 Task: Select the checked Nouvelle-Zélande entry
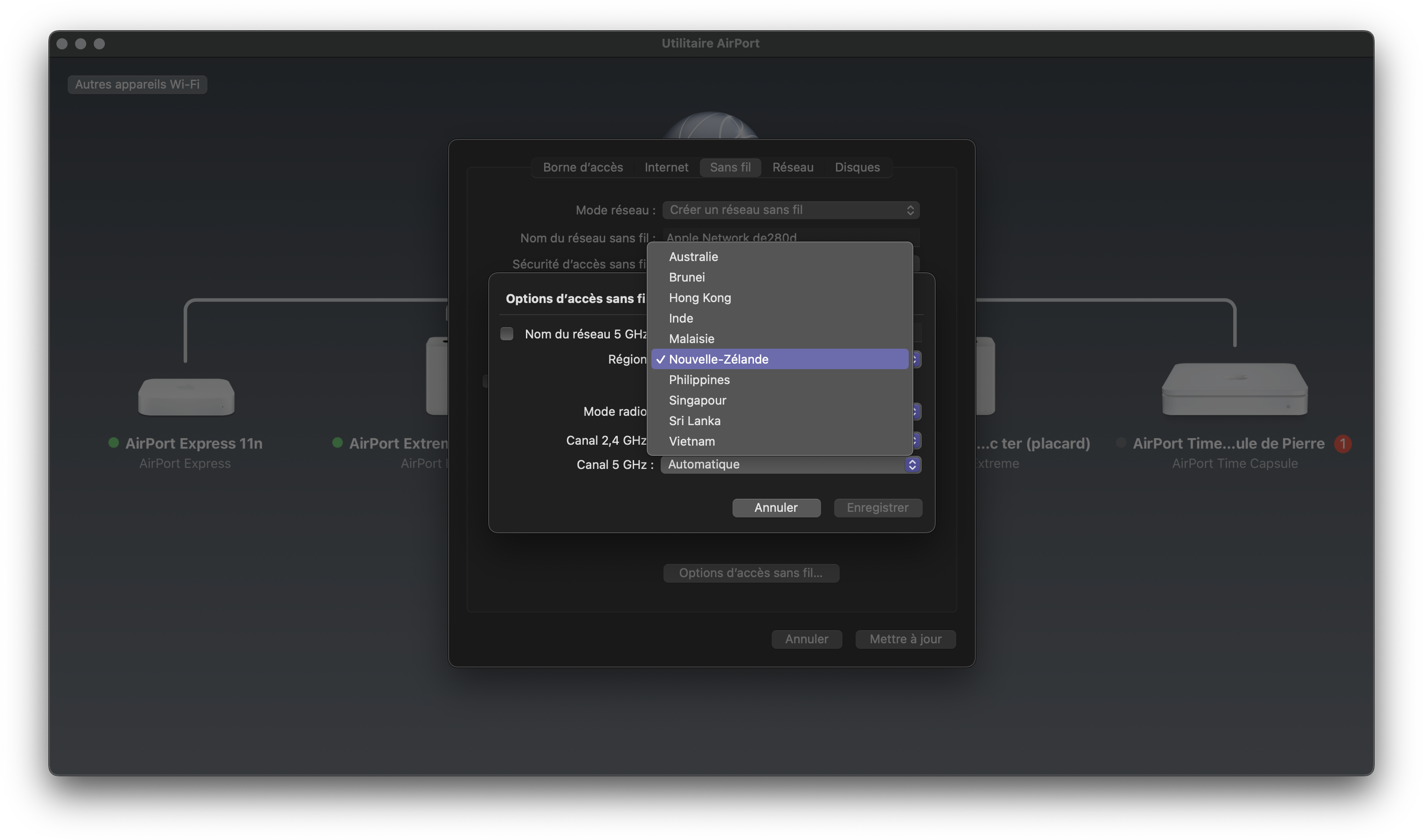[780, 359]
